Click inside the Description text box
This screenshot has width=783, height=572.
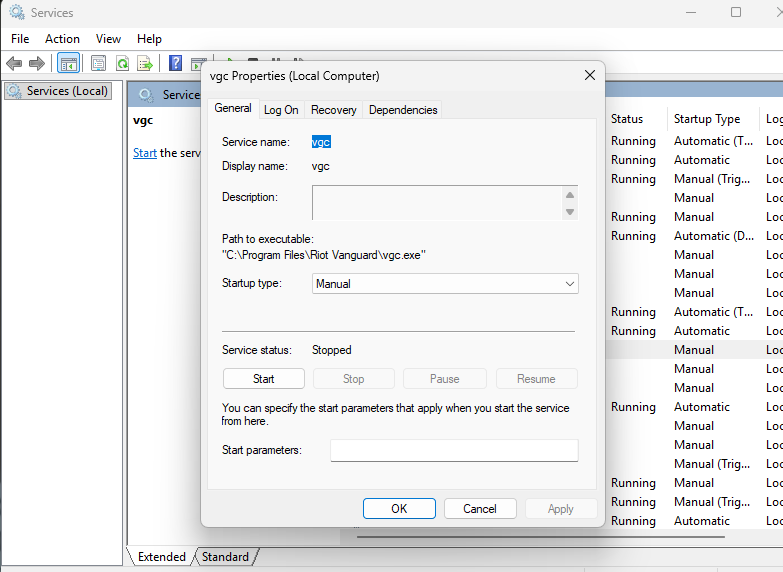pyautogui.click(x=437, y=203)
